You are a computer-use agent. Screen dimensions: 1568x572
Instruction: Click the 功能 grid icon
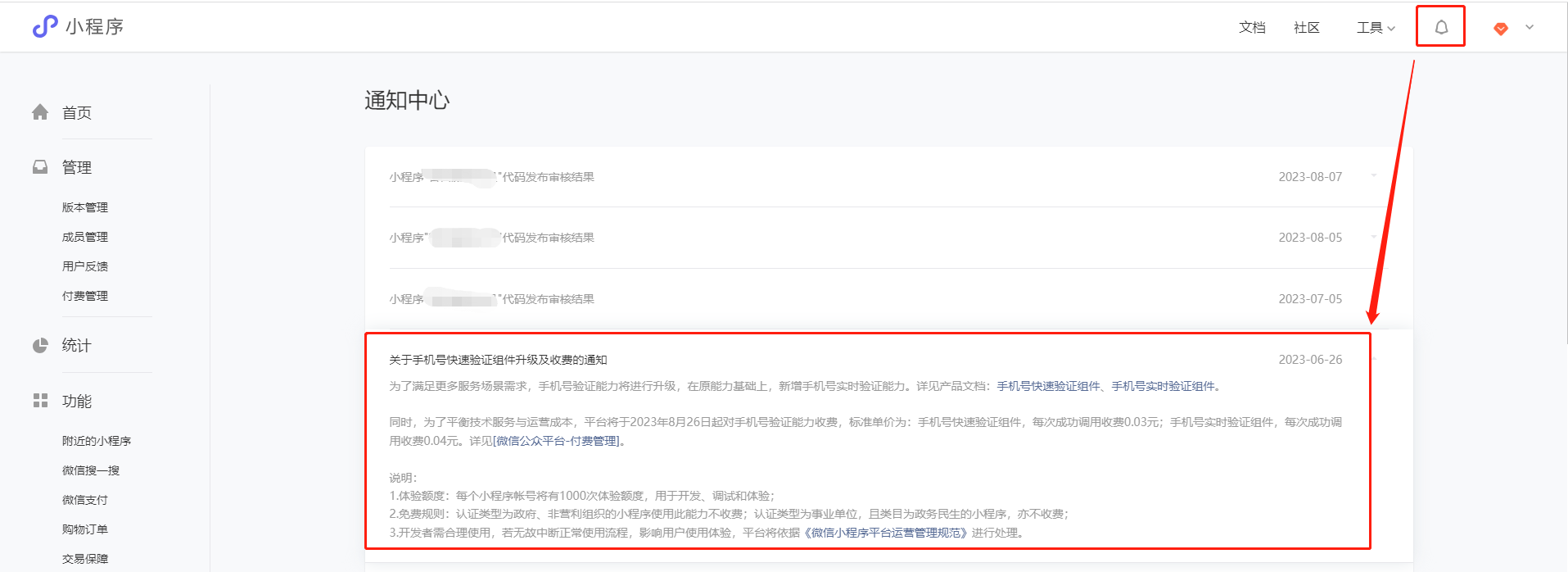[40, 401]
